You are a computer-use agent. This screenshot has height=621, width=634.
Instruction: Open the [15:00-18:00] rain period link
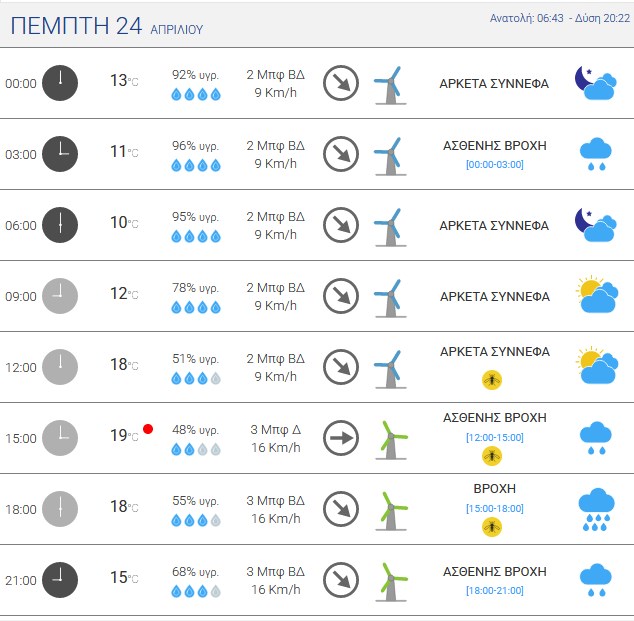pyautogui.click(x=495, y=508)
